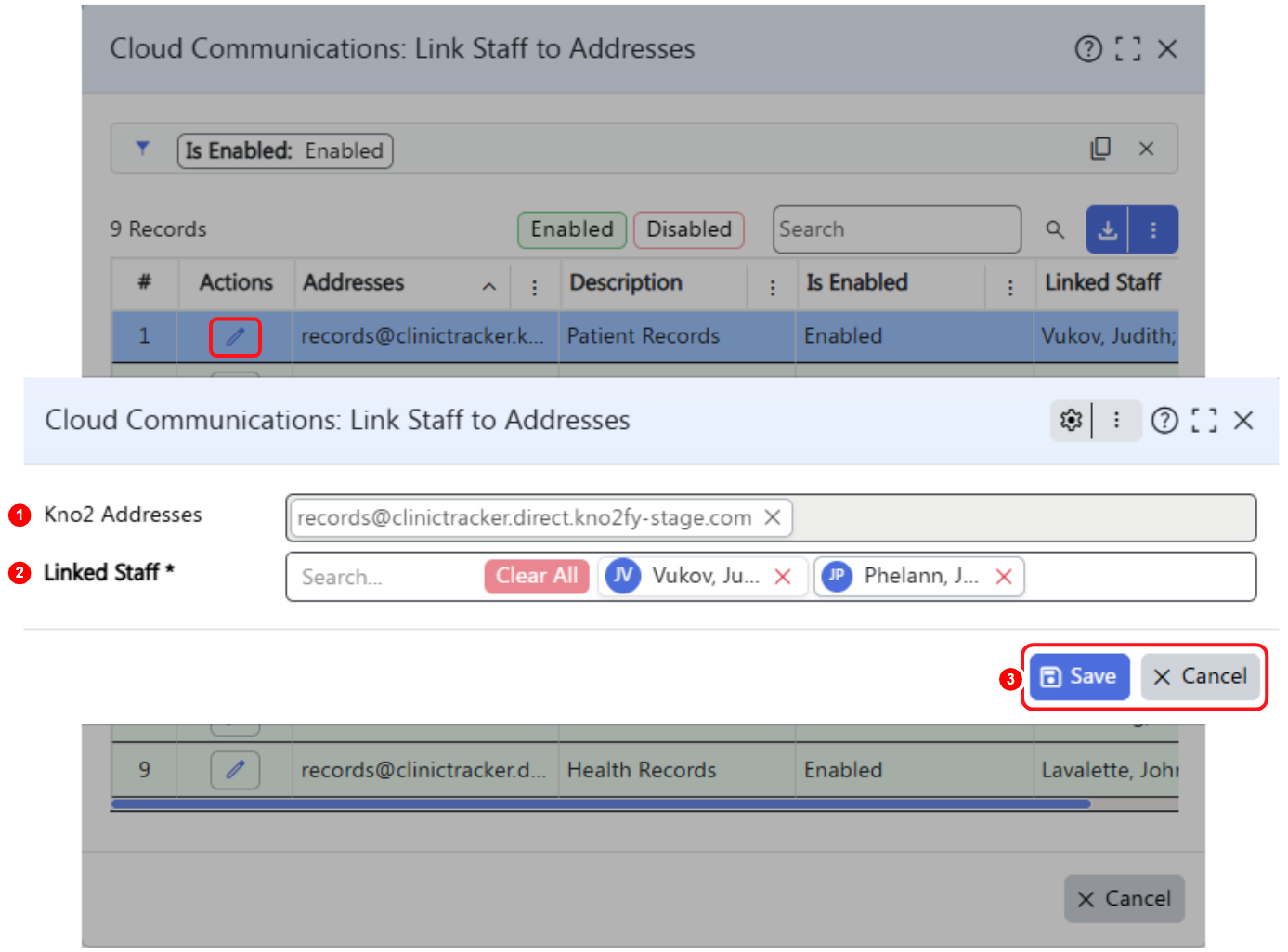This screenshot has width=1288, height=952.
Task: Select the records@clinictracker.k... address cell
Action: pos(425,336)
